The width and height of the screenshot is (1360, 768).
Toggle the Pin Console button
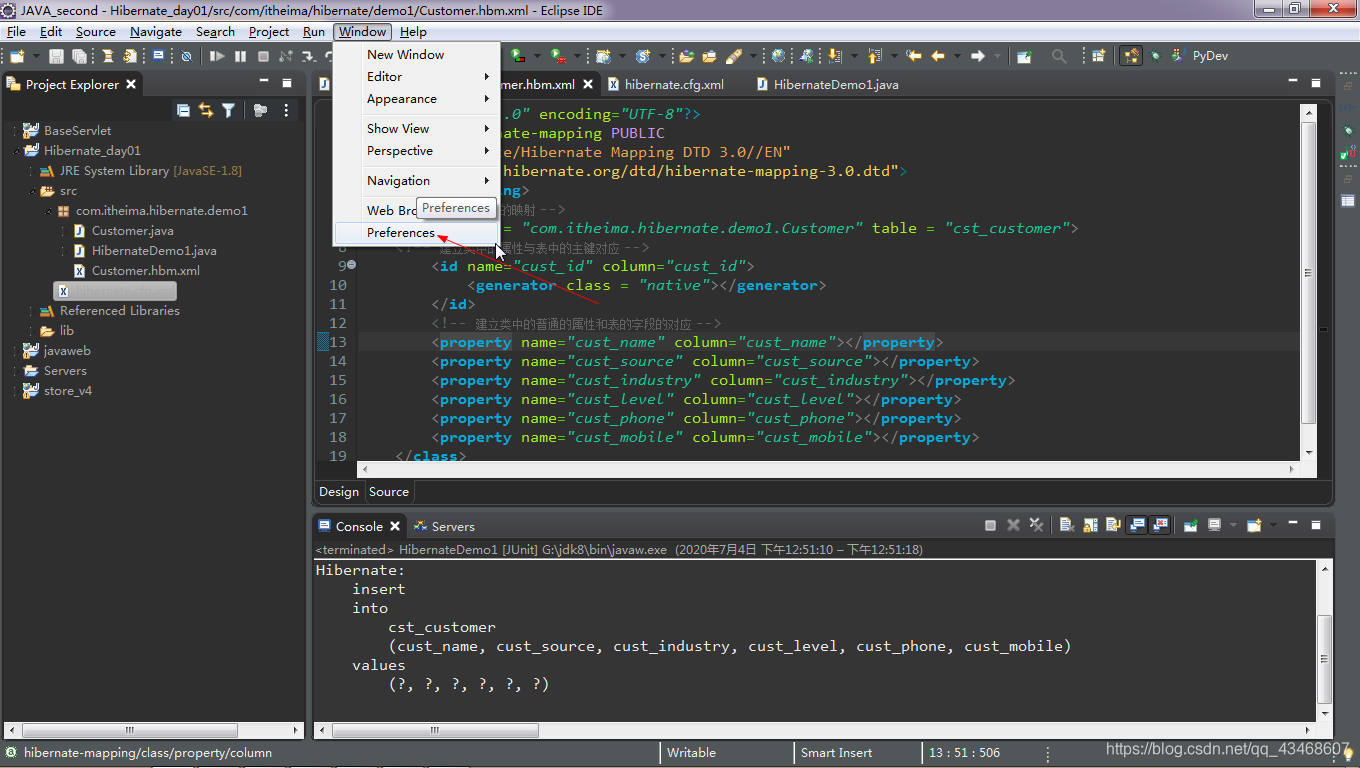pyautogui.click(x=1191, y=525)
